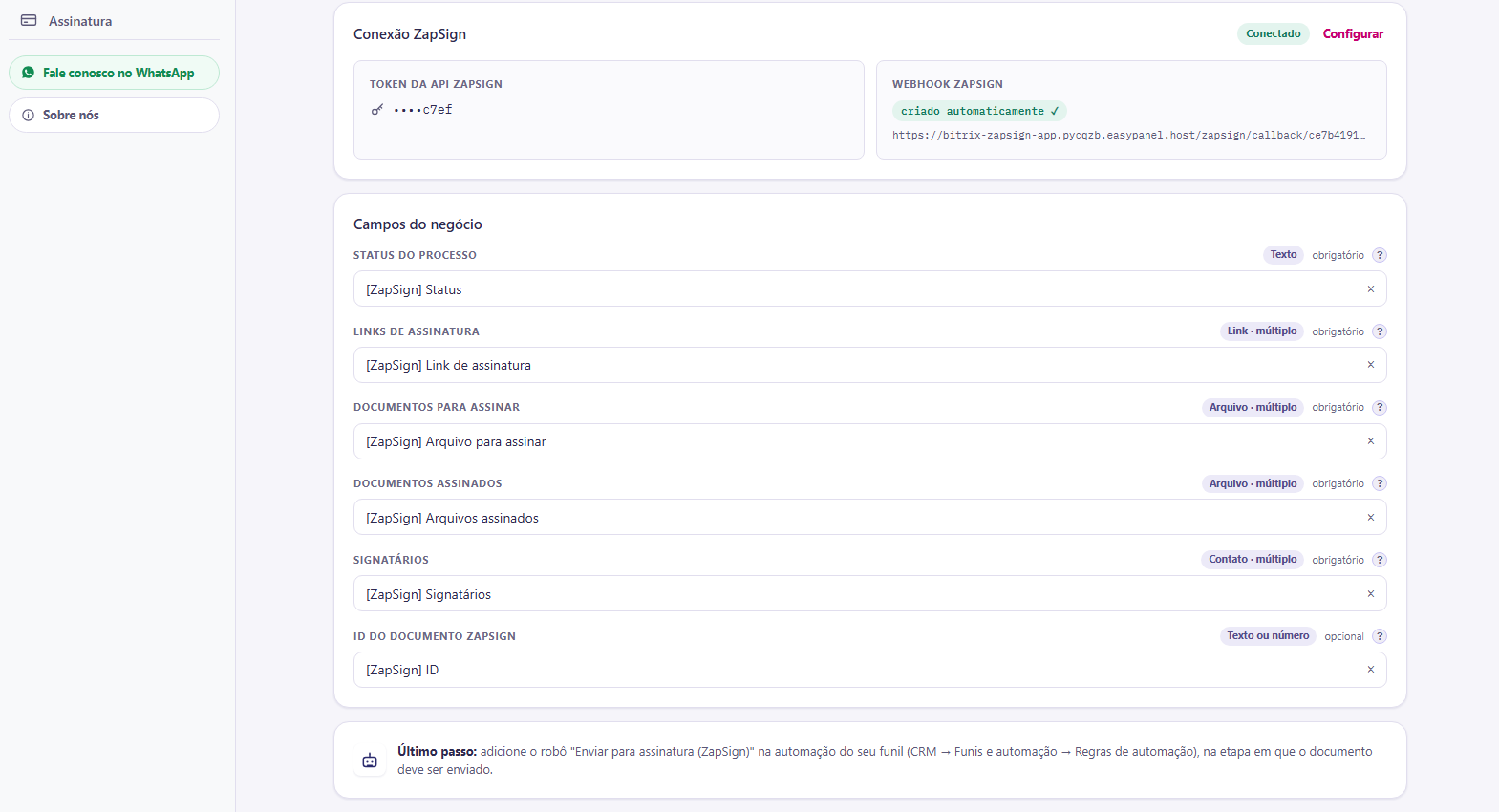Open help icon for ID do documento ZapSign
1499x812 pixels.
pos(1379,636)
